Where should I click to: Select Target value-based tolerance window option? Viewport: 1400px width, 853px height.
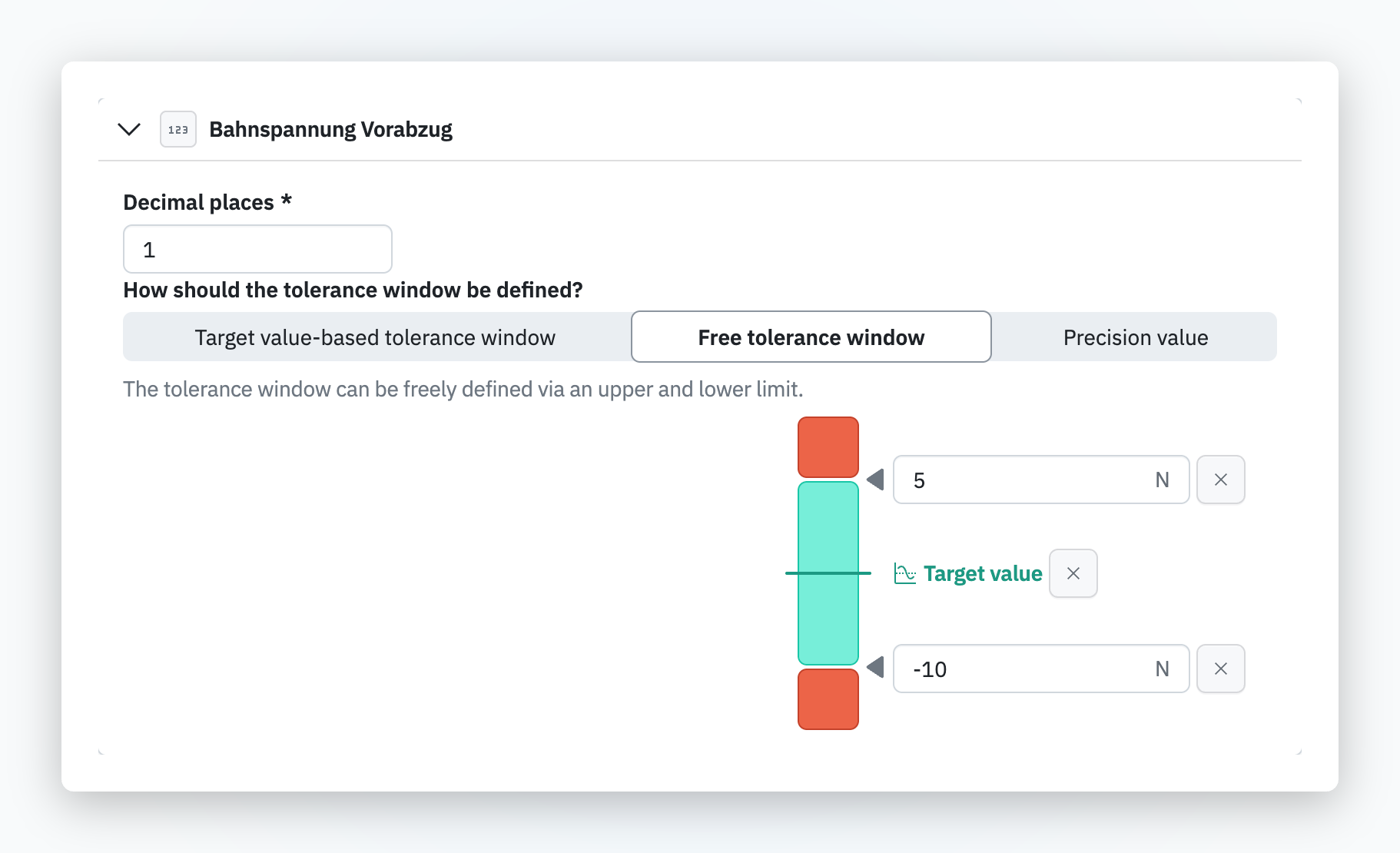click(375, 337)
